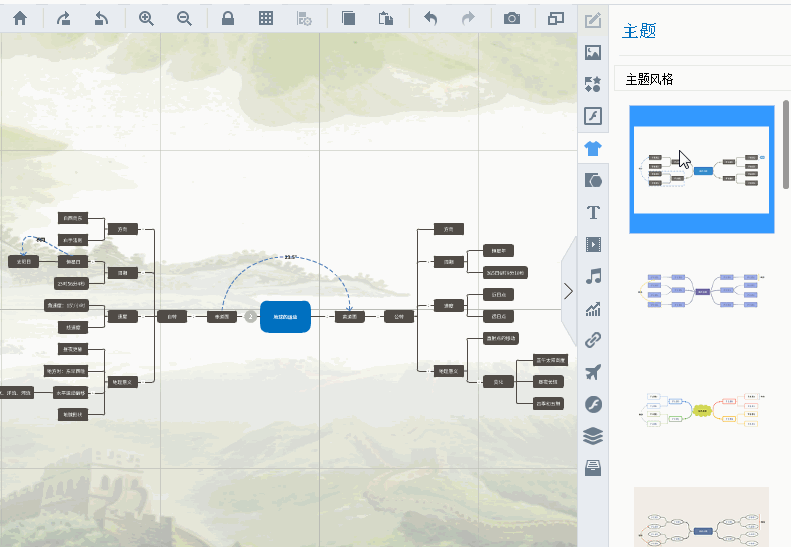Screen dimensions: 791x547
Task: Expand the collapsed branch circle labeled 2
Action: click(250, 317)
